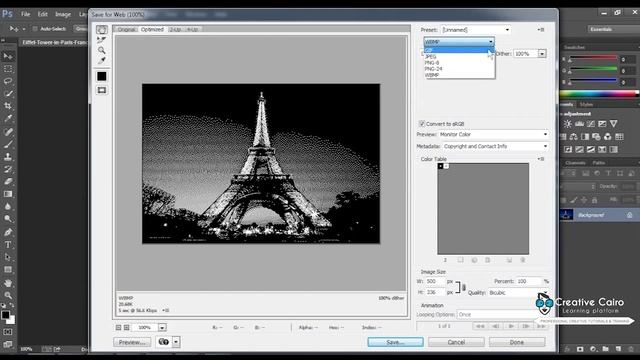640x360 pixels.
Task: Select the Slice Select tool in dialog
Action: 102,40
